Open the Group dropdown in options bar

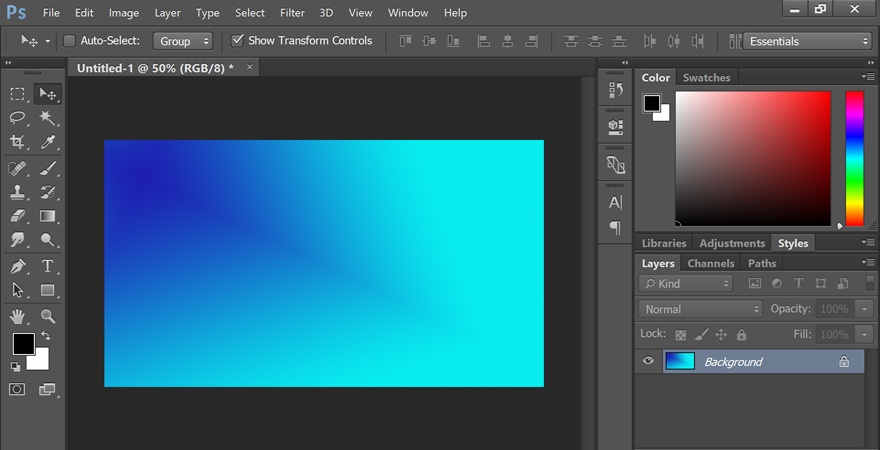coord(182,41)
